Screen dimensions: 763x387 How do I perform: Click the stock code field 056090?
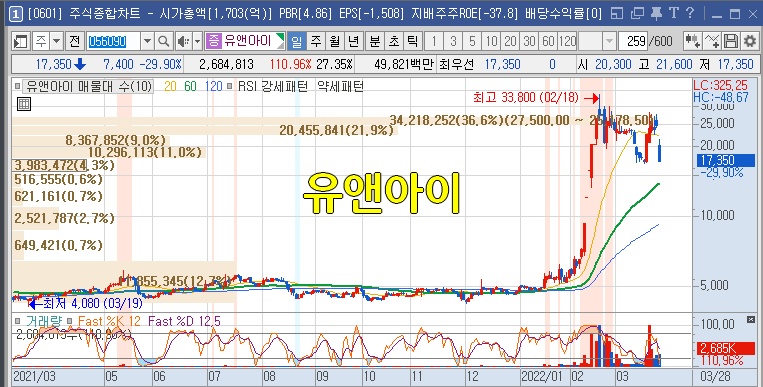tap(114, 41)
